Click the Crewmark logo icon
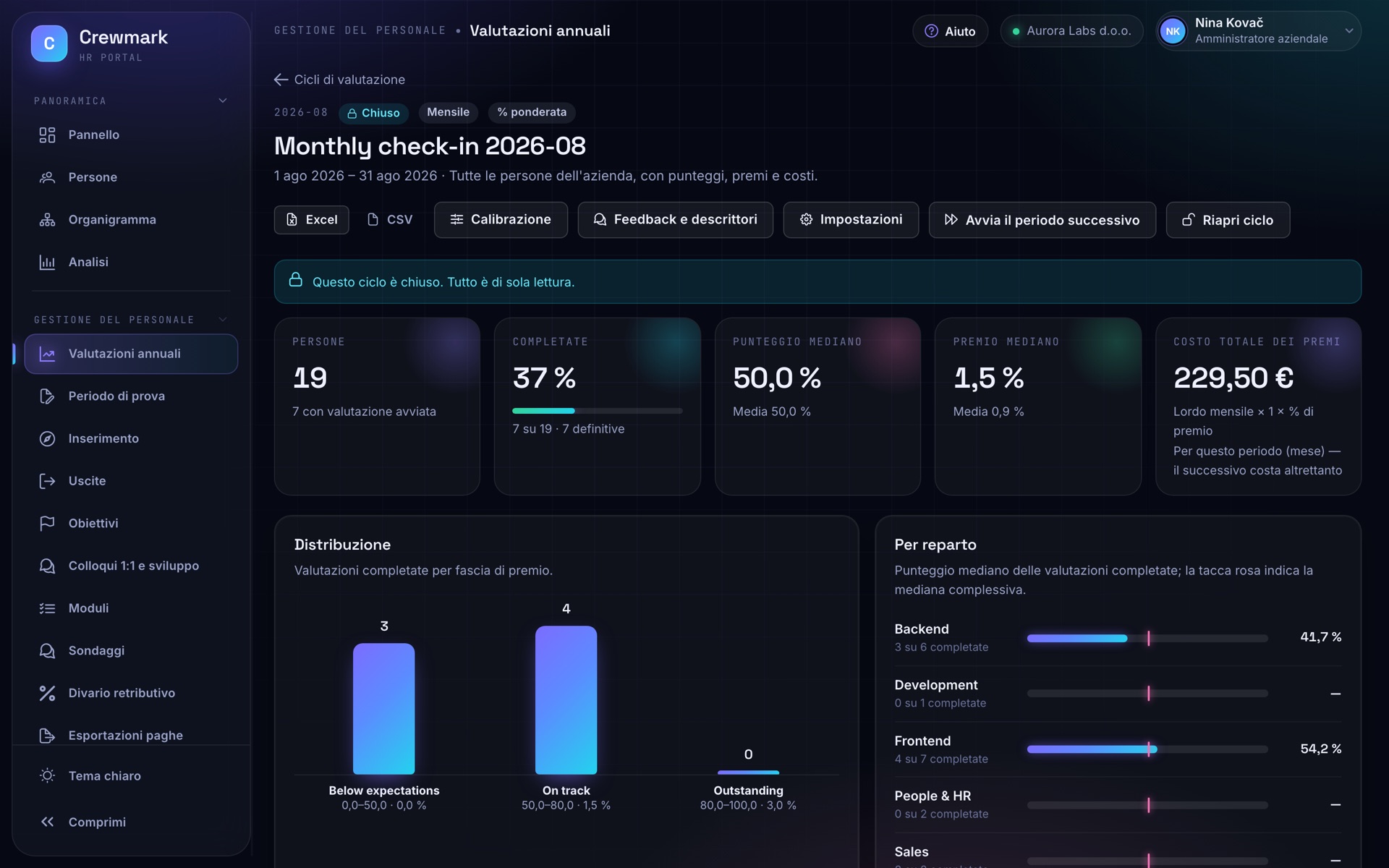 click(x=49, y=43)
